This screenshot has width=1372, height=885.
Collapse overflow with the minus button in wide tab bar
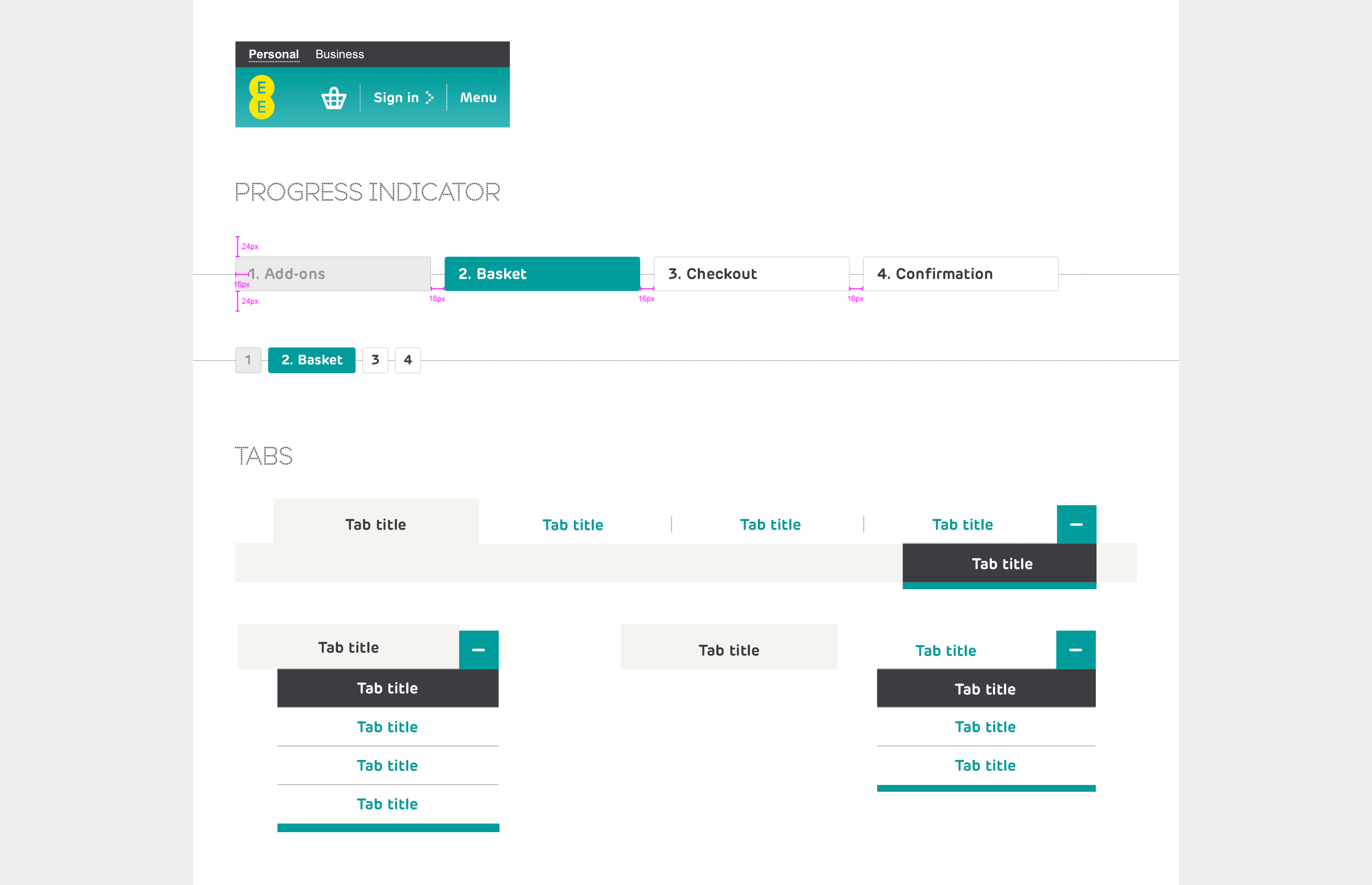point(1076,524)
